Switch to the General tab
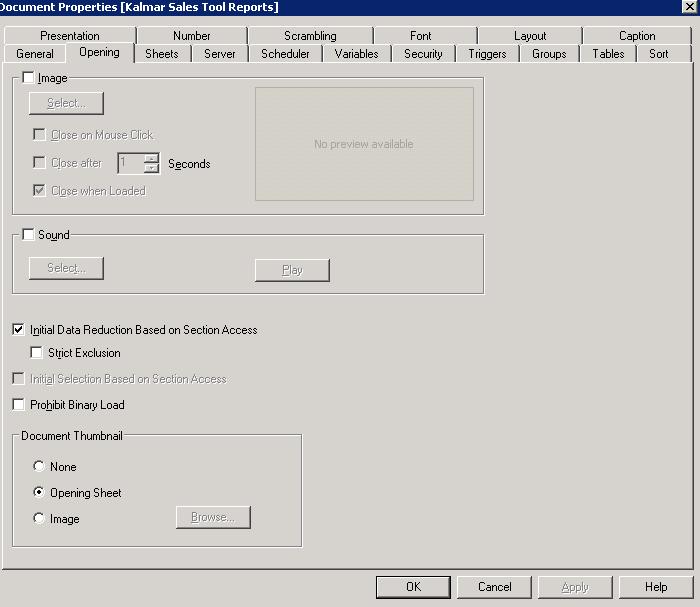This screenshot has height=607, width=700. [x=35, y=54]
